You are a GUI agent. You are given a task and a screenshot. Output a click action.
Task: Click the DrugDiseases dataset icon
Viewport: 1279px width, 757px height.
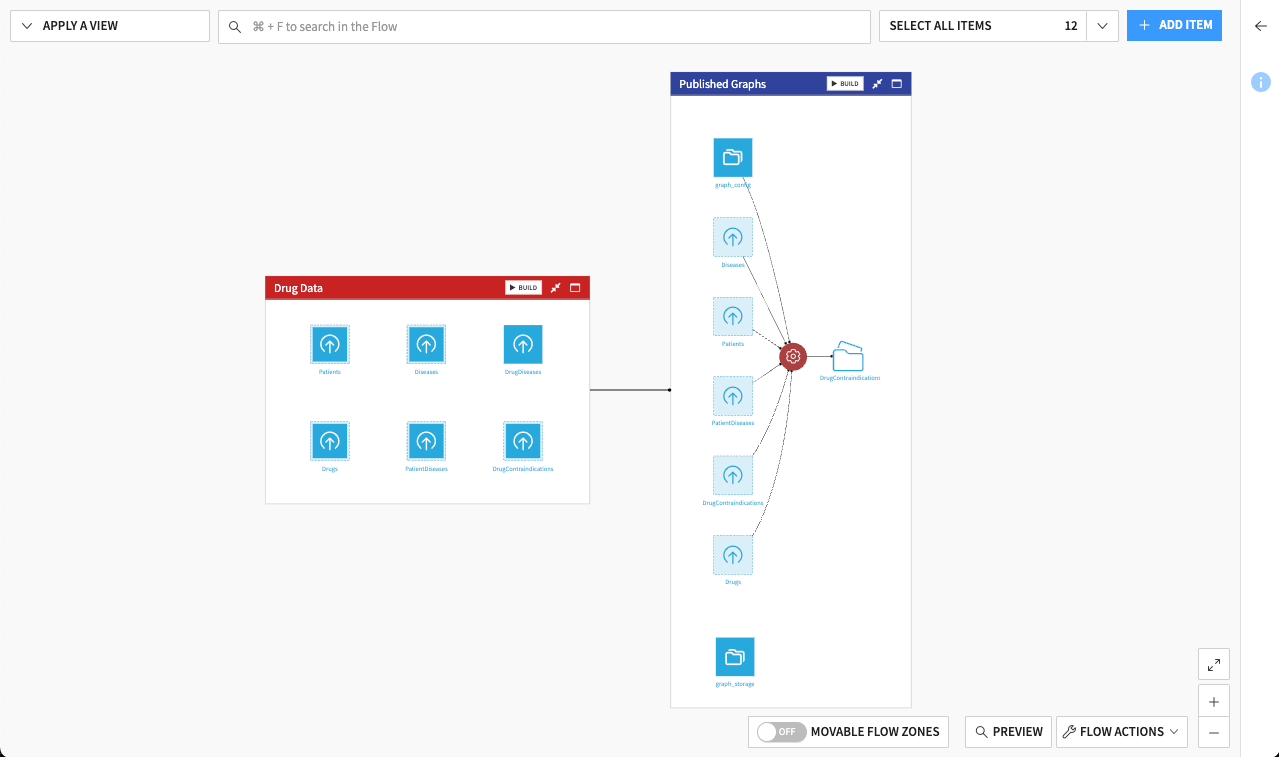point(522,345)
